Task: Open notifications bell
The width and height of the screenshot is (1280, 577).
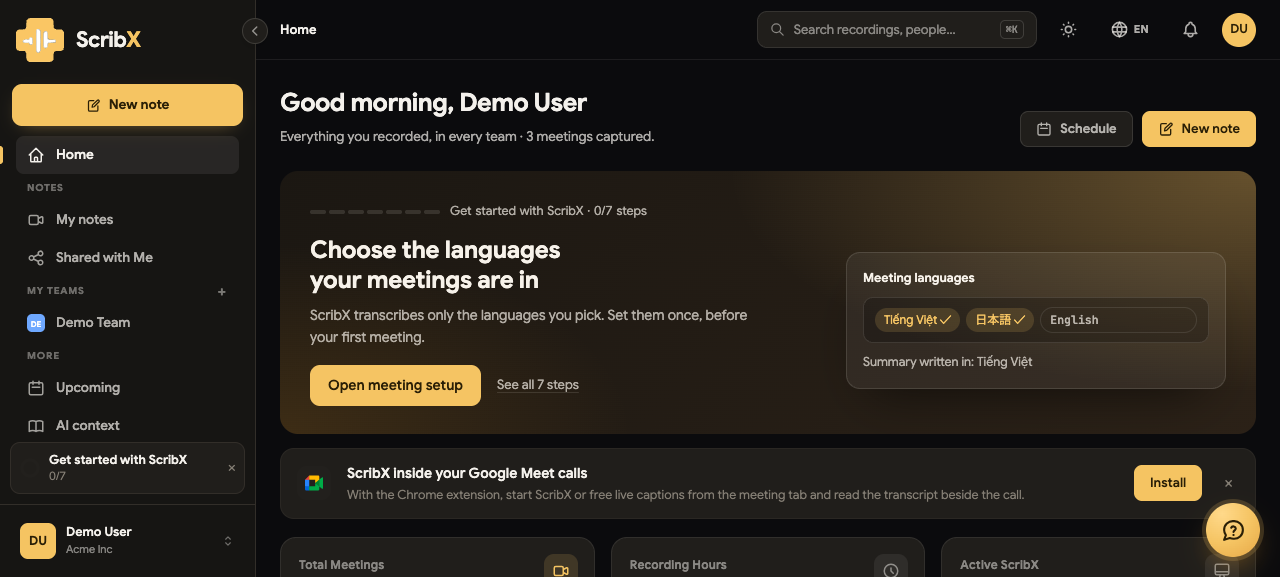Action: pos(1190,30)
